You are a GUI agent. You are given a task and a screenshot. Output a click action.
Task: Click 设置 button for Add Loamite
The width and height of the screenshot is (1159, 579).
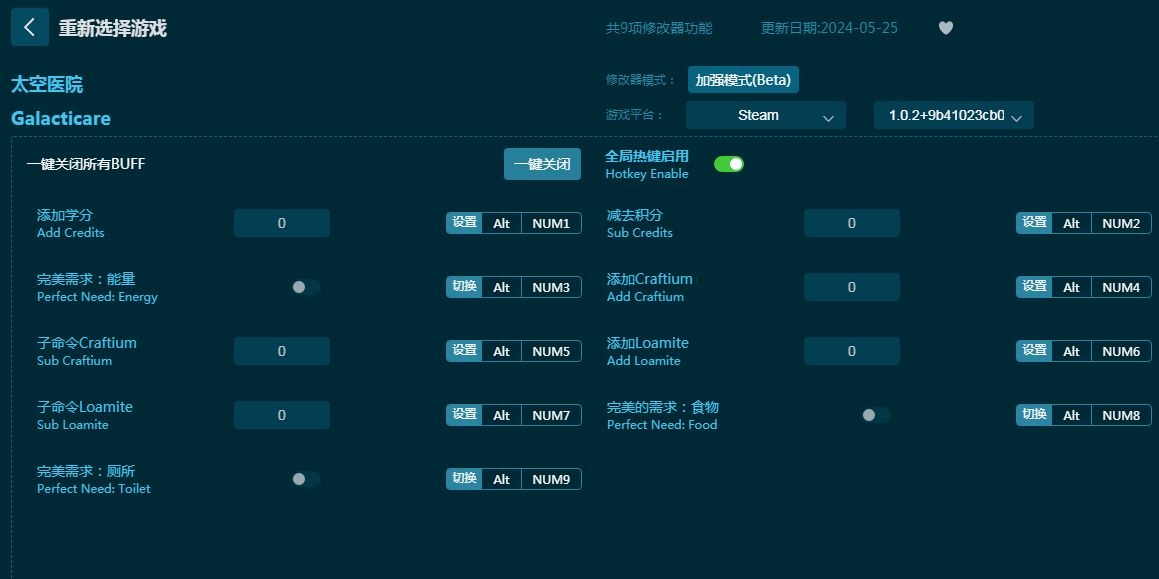click(x=1034, y=351)
